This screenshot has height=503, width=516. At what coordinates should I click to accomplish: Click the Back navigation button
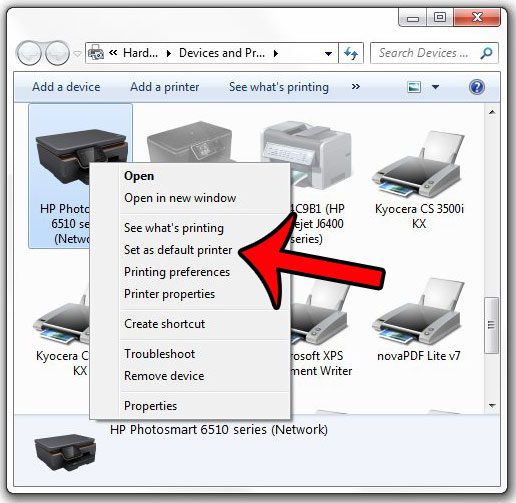tap(29, 53)
